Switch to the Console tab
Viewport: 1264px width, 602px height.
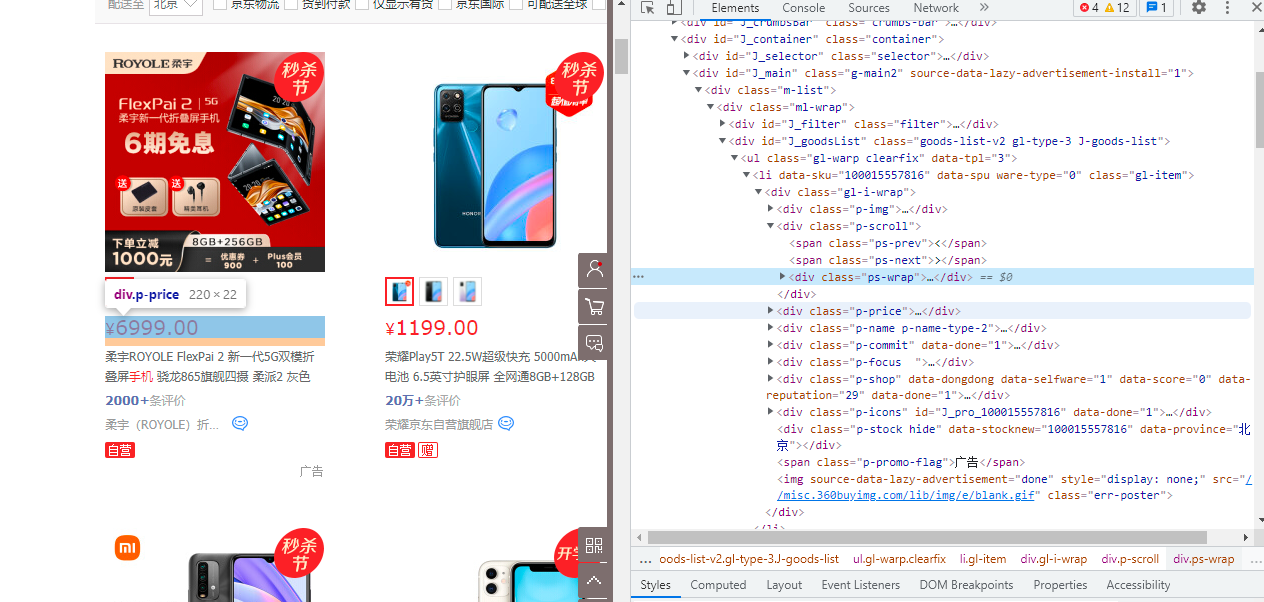(x=803, y=8)
